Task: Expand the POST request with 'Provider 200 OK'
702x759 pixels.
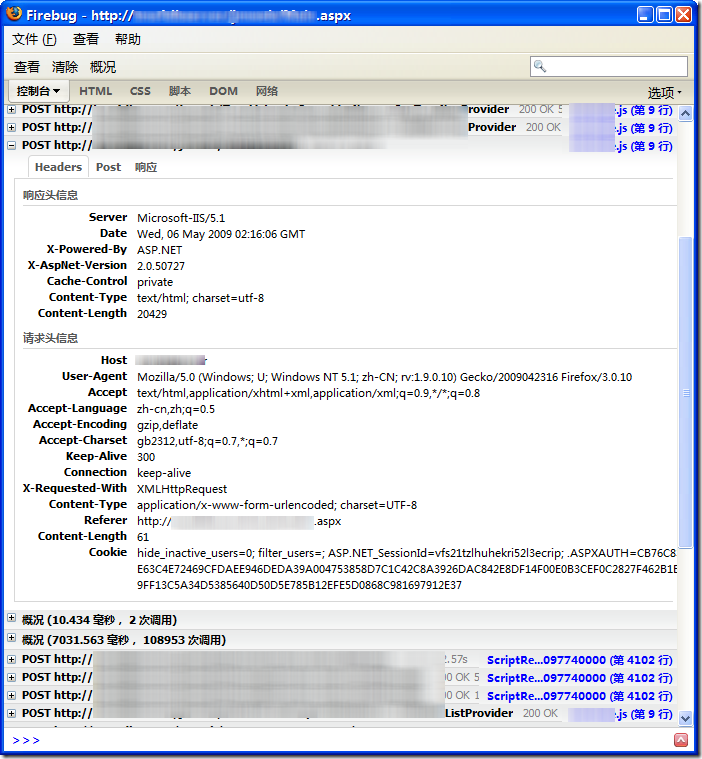Action: pyautogui.click(x=12, y=127)
